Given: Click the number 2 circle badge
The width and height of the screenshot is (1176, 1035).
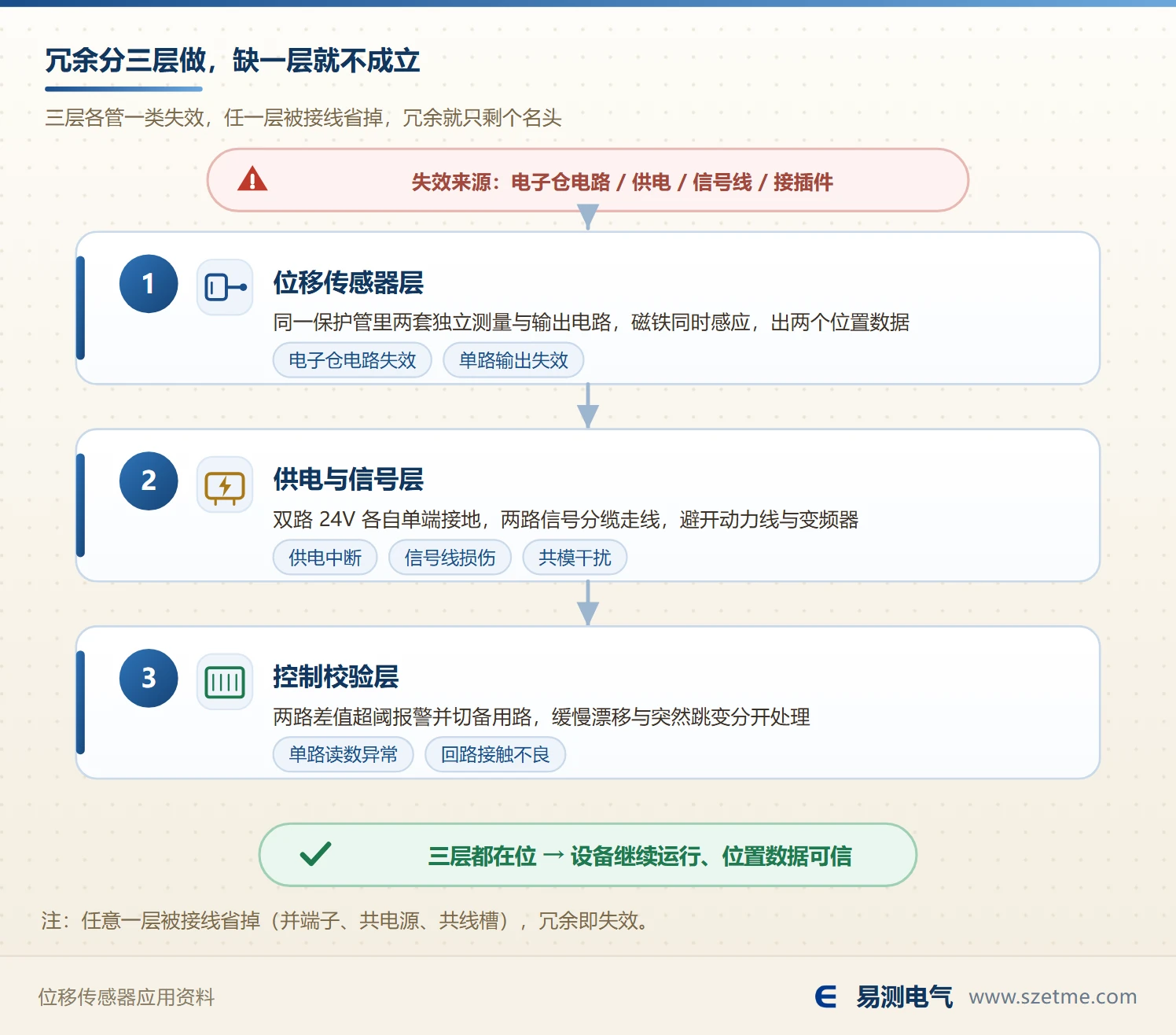Looking at the screenshot, I should pyautogui.click(x=149, y=481).
